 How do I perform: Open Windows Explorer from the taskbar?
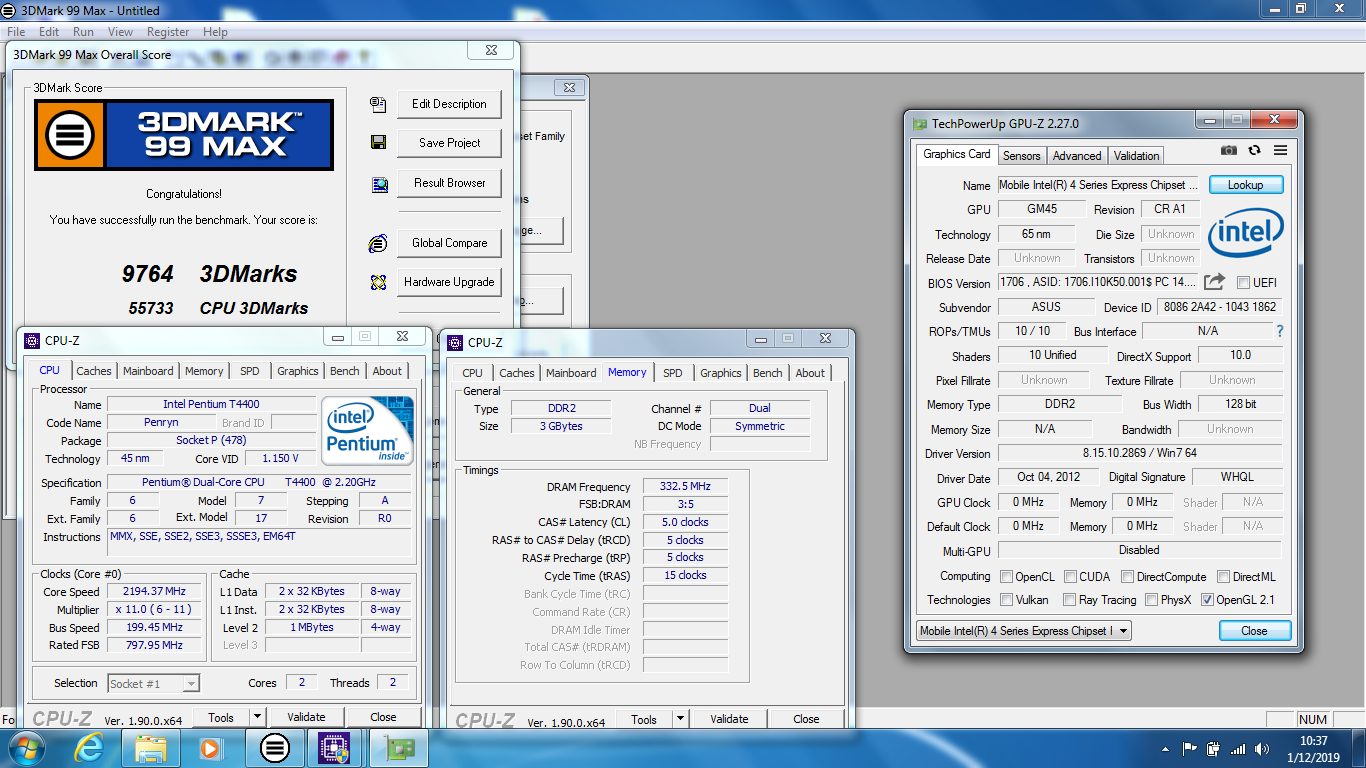(x=151, y=748)
